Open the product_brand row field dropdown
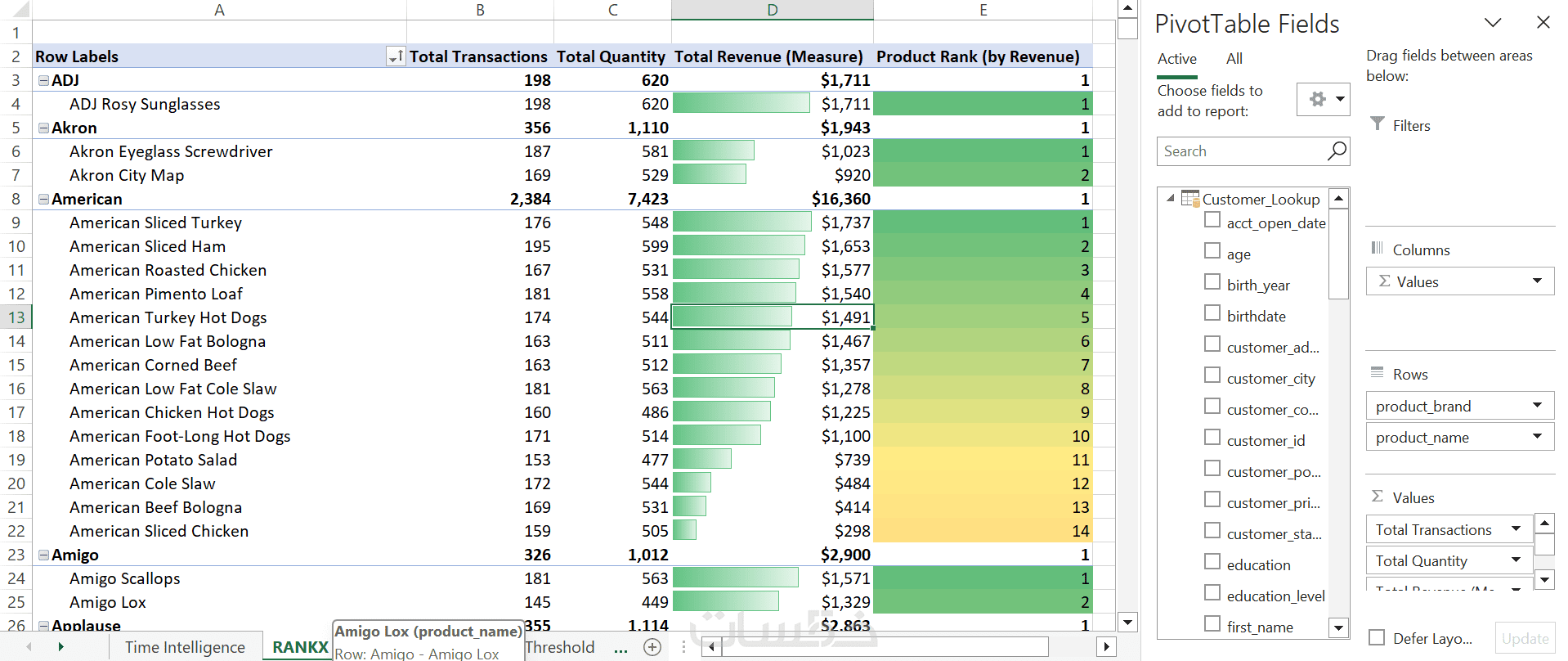 click(1537, 406)
